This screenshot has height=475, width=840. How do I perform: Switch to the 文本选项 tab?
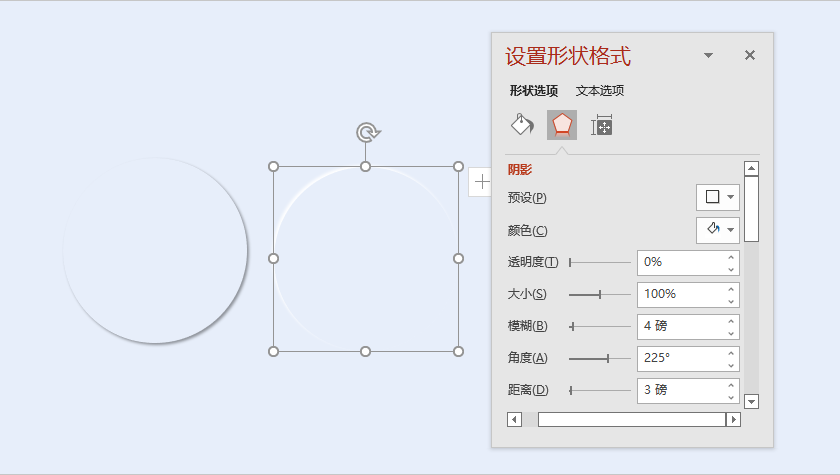pyautogui.click(x=600, y=91)
